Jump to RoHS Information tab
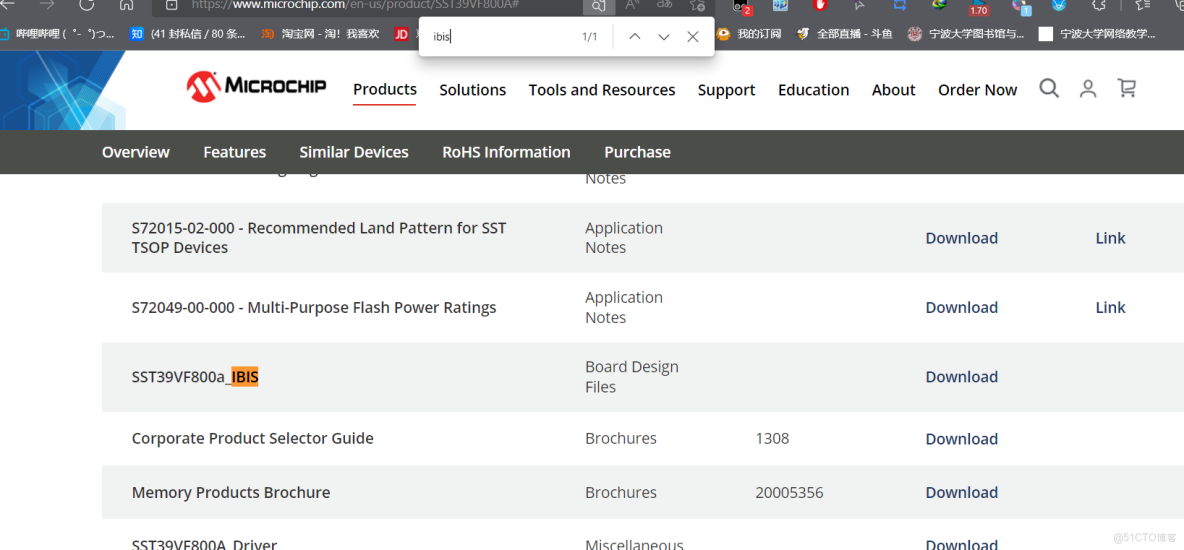 (506, 152)
